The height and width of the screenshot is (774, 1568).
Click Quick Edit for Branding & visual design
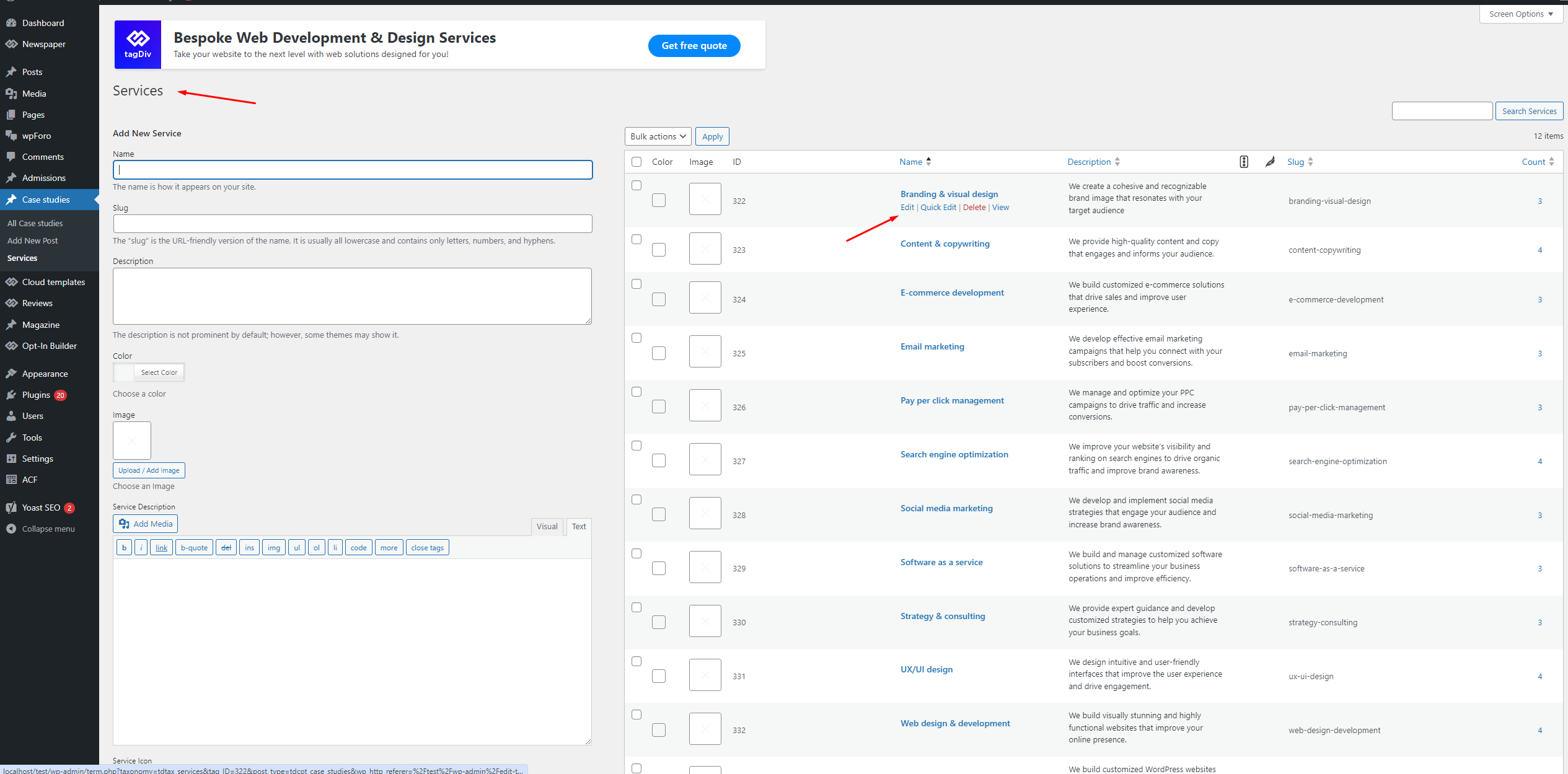click(938, 208)
